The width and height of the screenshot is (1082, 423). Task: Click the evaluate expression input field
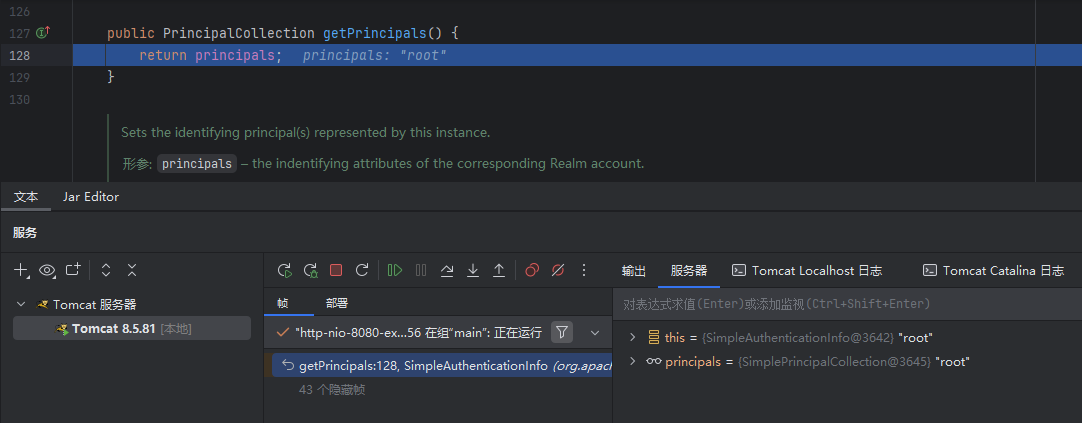[x=845, y=304]
